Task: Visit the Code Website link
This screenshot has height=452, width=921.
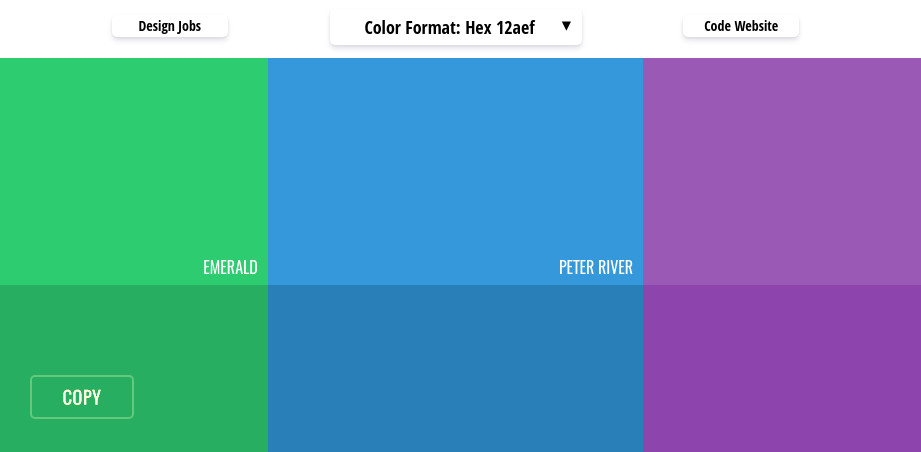Action: (741, 27)
